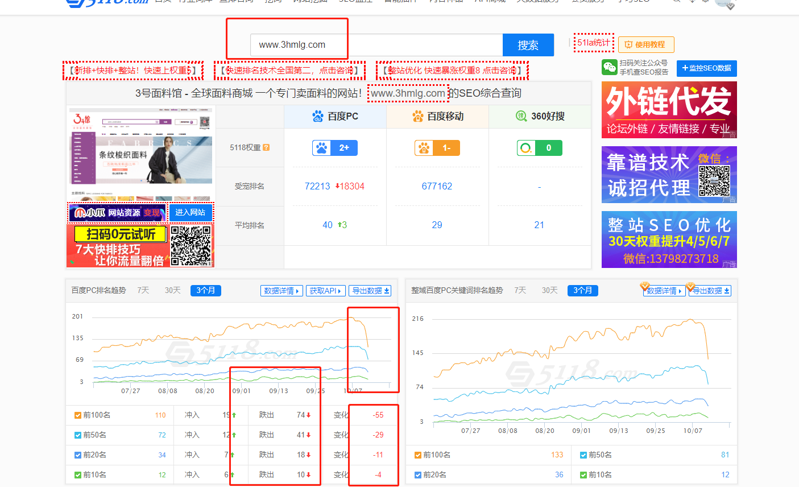Click the 进入网站 button
The height and width of the screenshot is (487, 799).
[190, 212]
